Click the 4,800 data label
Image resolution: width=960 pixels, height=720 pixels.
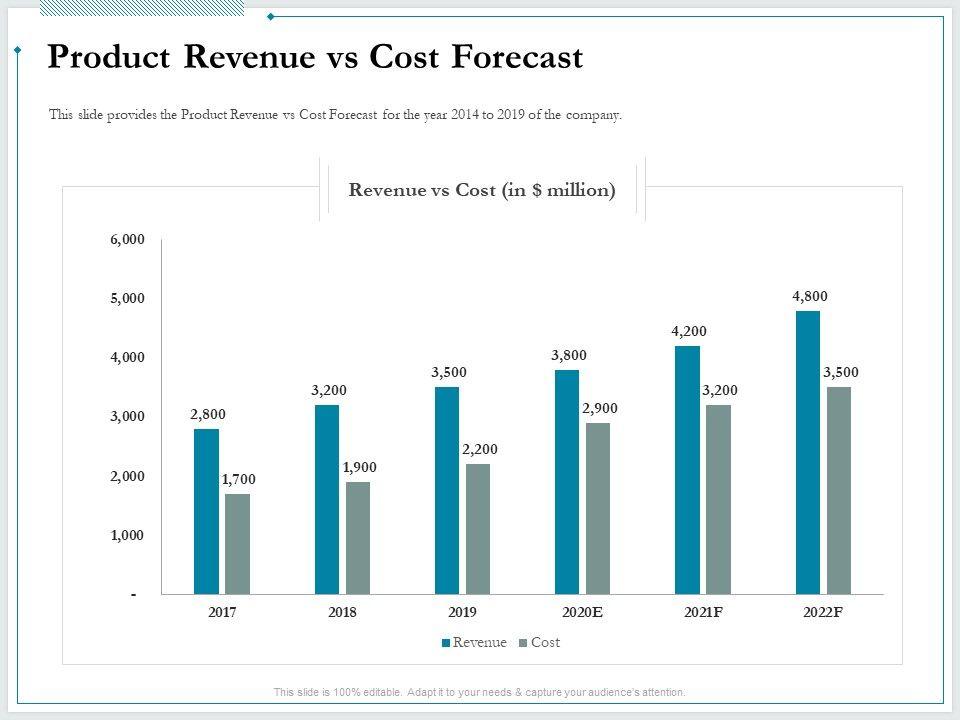(x=809, y=296)
